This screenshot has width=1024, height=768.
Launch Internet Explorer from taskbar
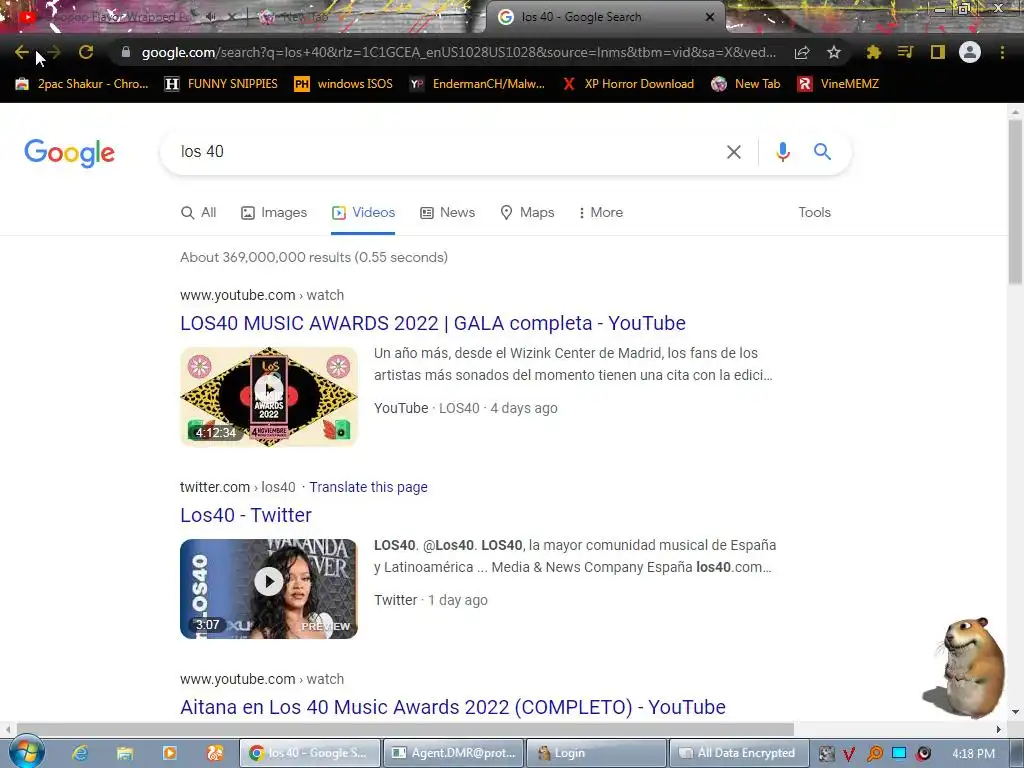[80, 753]
